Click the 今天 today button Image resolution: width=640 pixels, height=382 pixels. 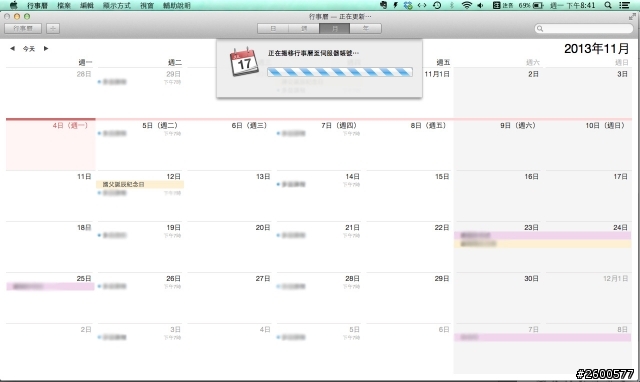tap(29, 49)
